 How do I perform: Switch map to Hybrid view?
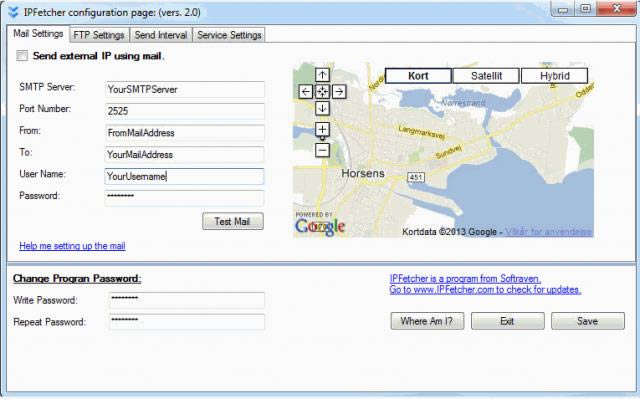point(555,76)
